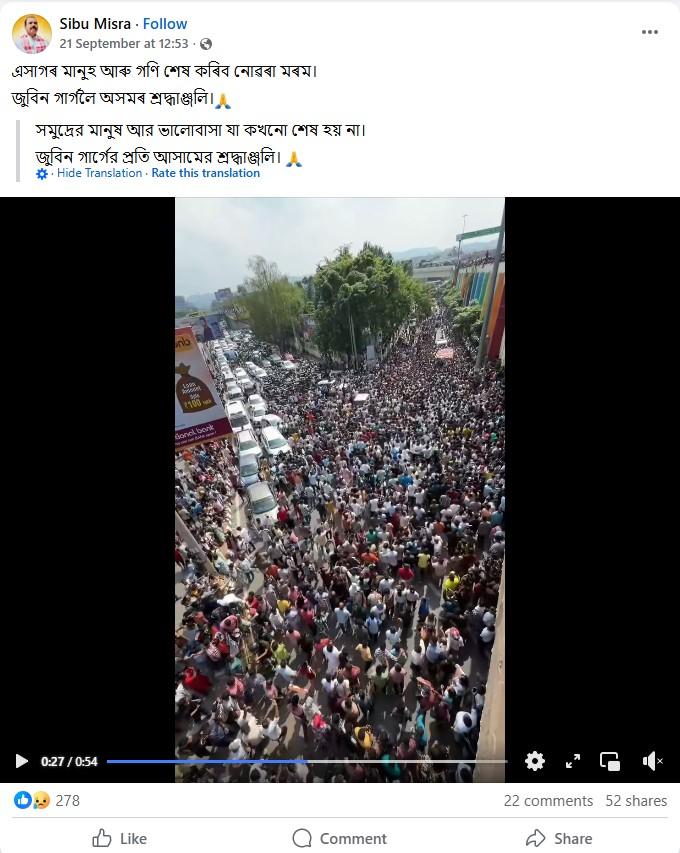Share the post
The width and height of the screenshot is (680, 853).
click(559, 838)
